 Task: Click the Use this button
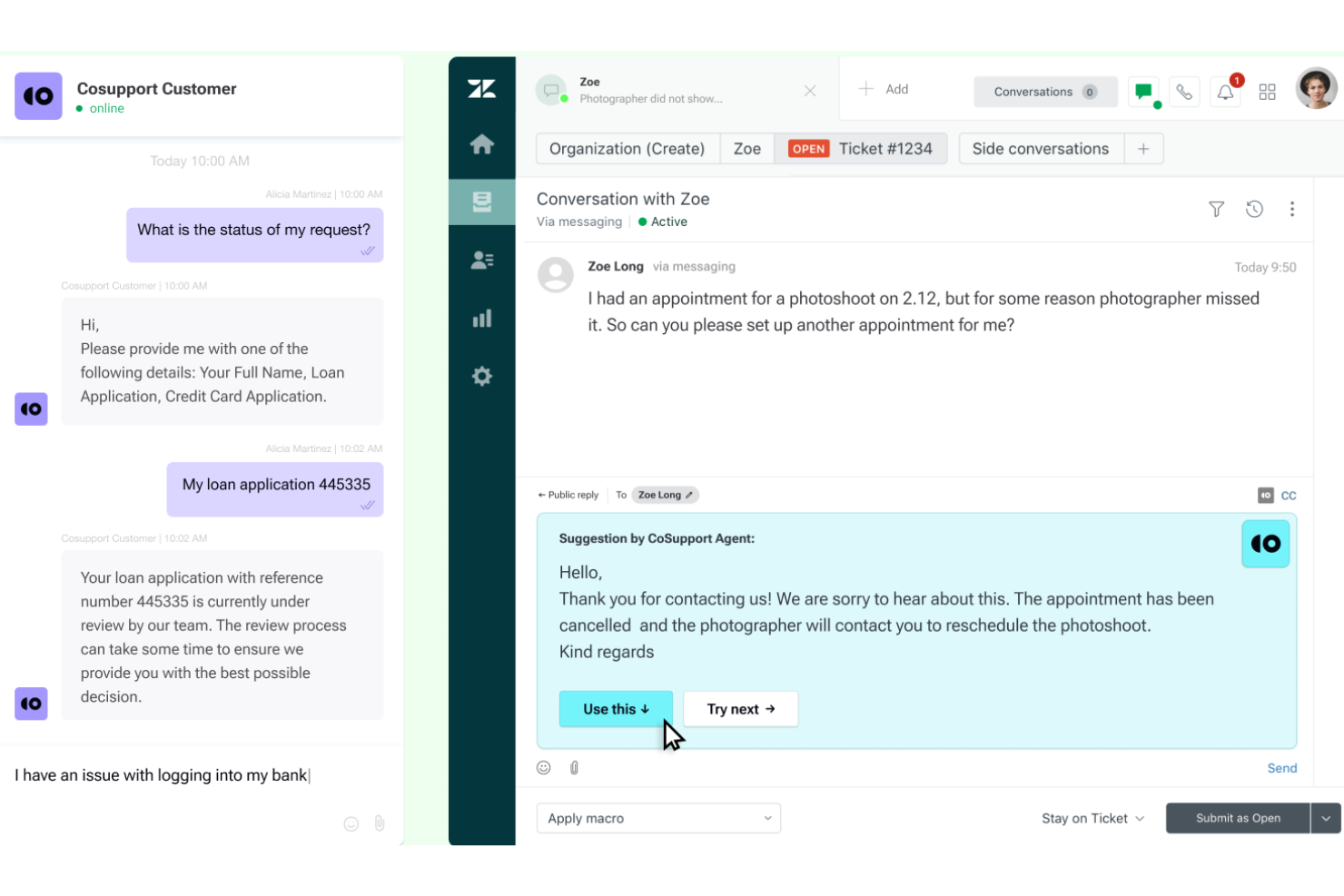coord(616,709)
